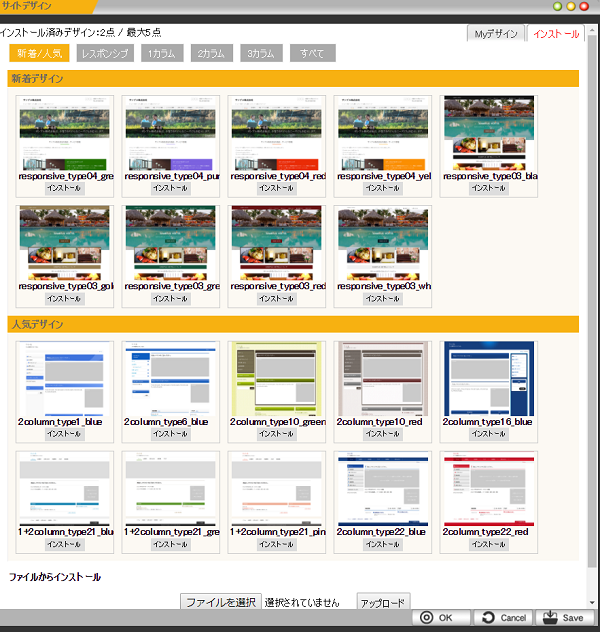Screen dimensions: 600x632
Task: Install the 2column_type16_blue design
Action: [x=489, y=434]
